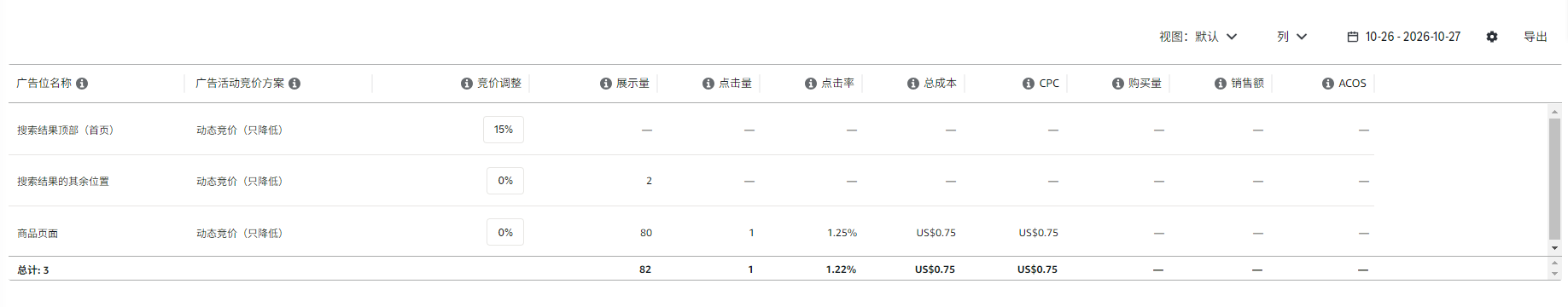Click info icon beside CPC header
Viewport: 1568px width, 307px height.
[x=1029, y=84]
